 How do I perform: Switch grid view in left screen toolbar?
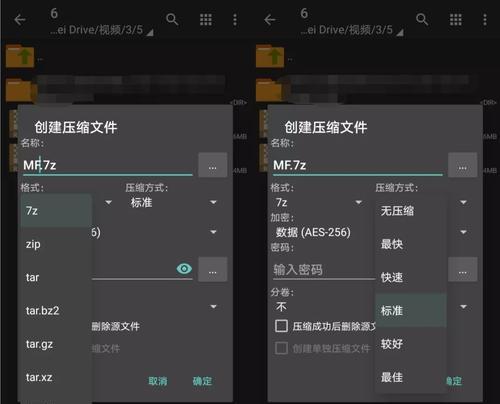click(206, 20)
